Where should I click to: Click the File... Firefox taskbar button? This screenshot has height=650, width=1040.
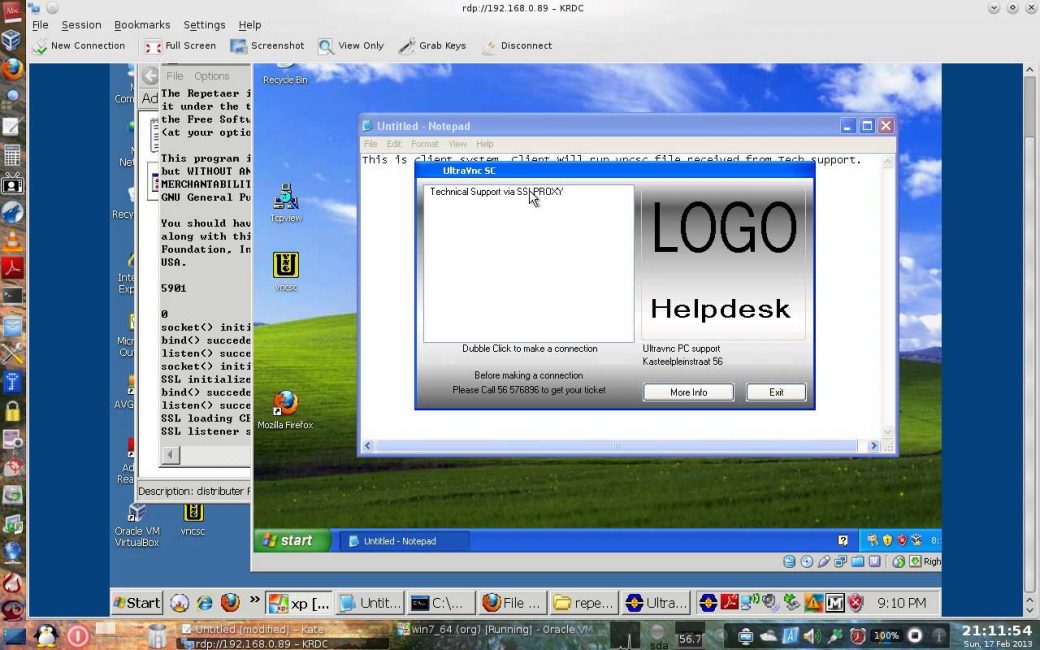click(x=513, y=603)
